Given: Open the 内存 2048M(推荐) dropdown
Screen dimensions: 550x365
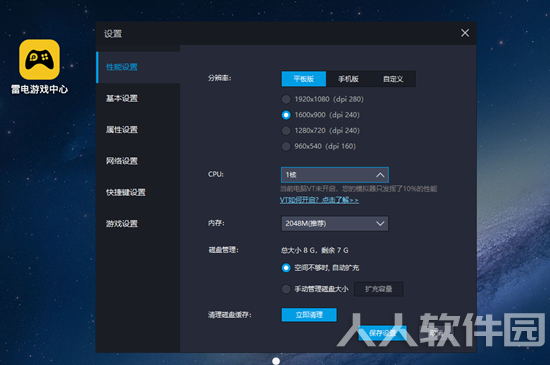Looking at the screenshot, I should [x=335, y=223].
